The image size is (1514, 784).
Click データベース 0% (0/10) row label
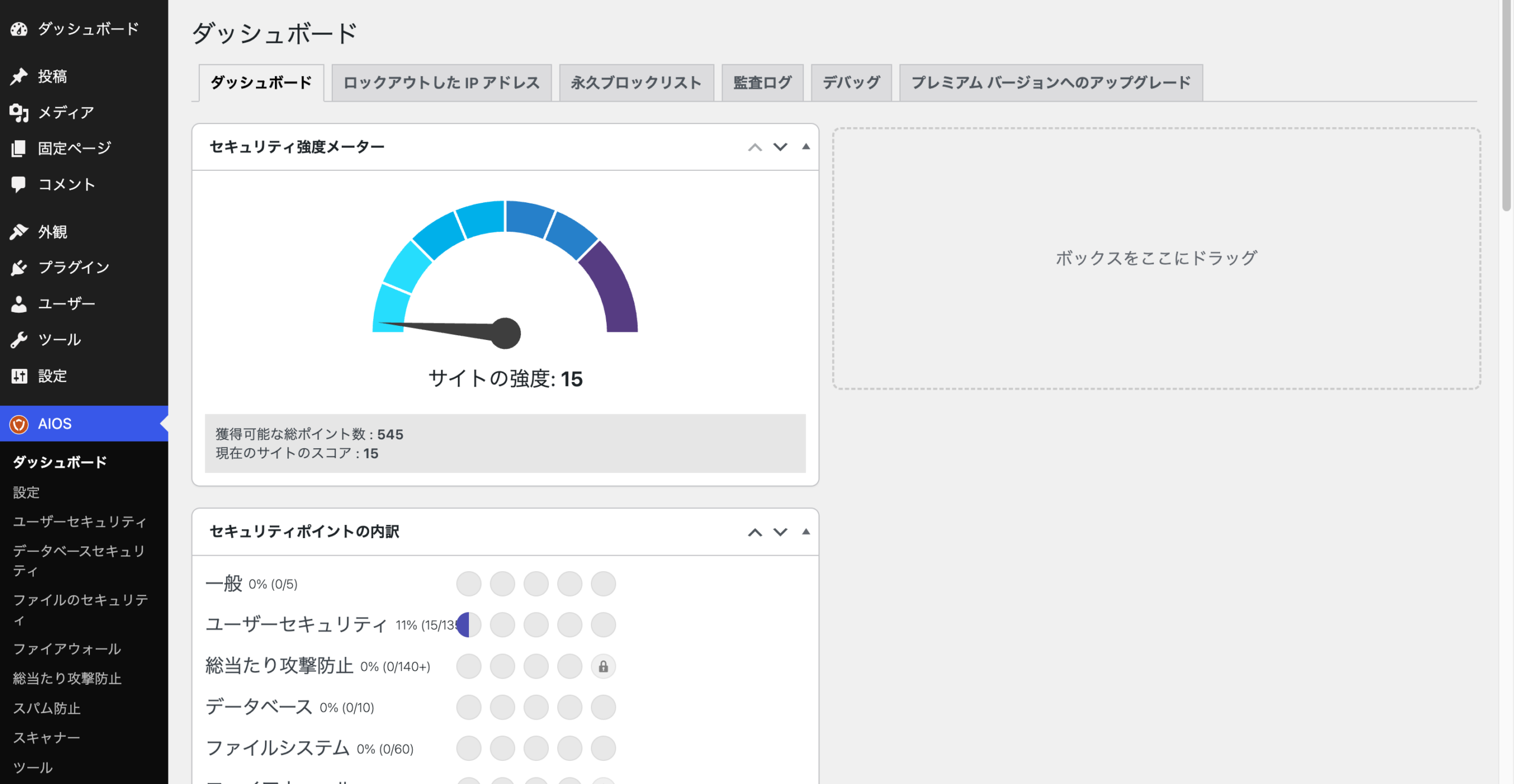click(x=290, y=707)
